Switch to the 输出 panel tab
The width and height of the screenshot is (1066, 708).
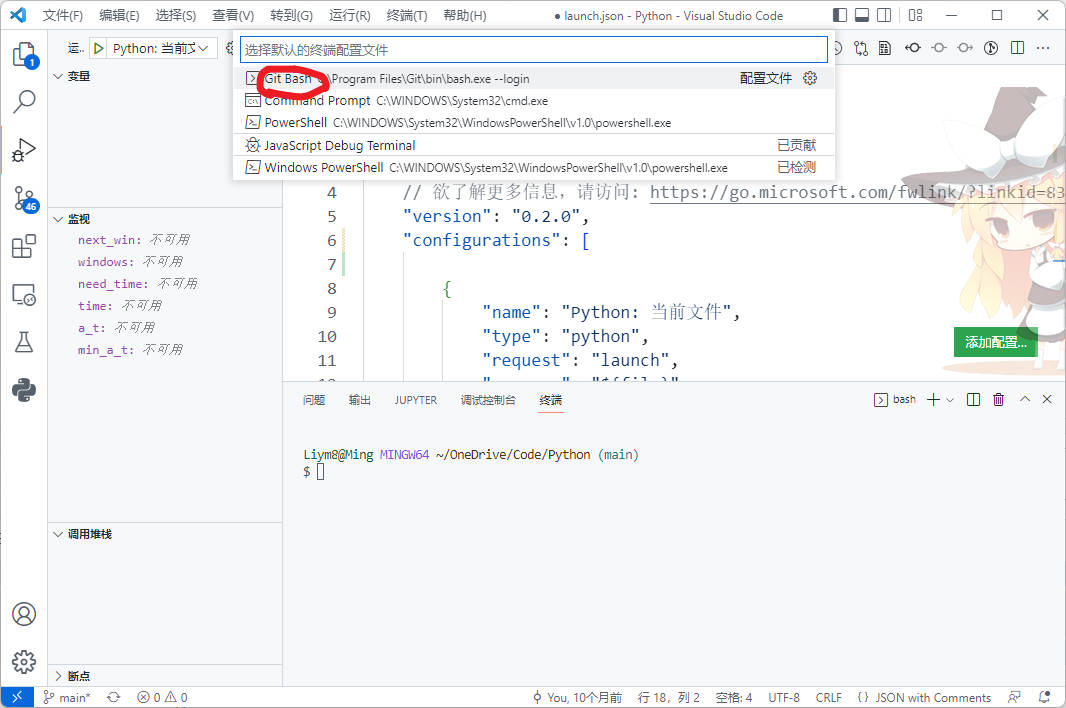[x=360, y=400]
